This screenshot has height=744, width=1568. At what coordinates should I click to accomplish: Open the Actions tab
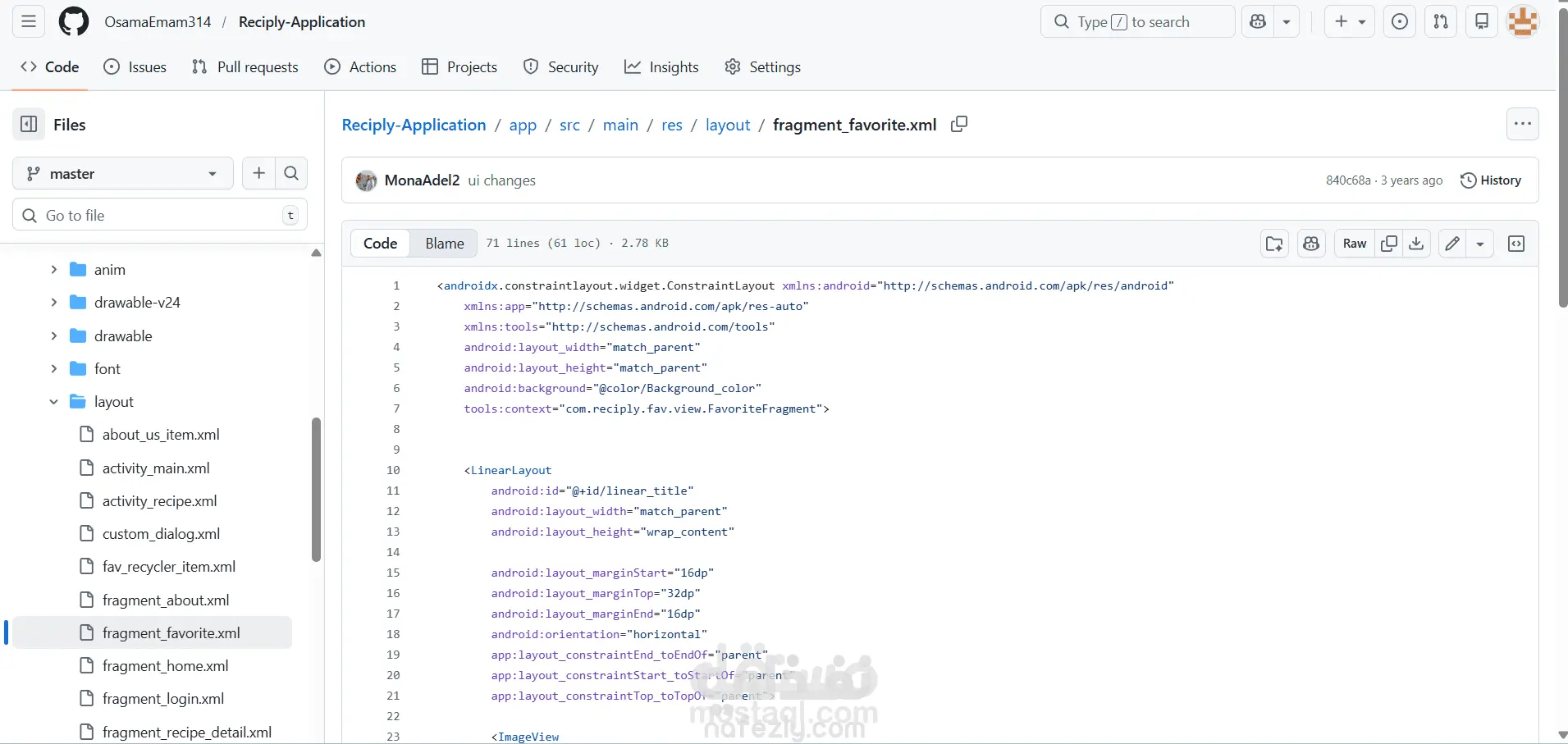360,66
